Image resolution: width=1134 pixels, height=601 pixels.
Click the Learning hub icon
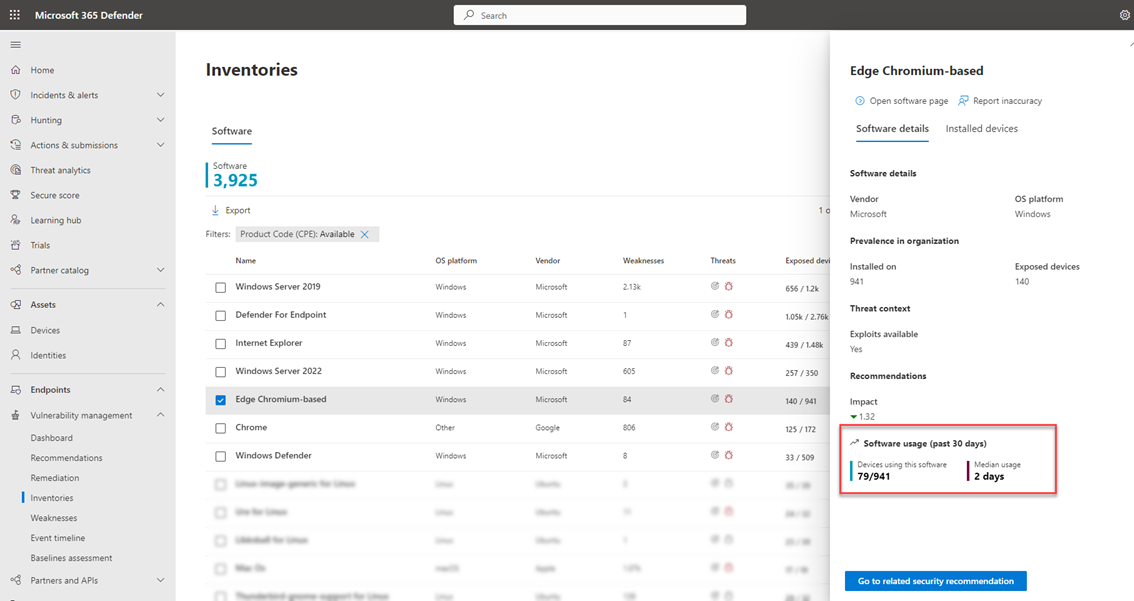pos(15,220)
